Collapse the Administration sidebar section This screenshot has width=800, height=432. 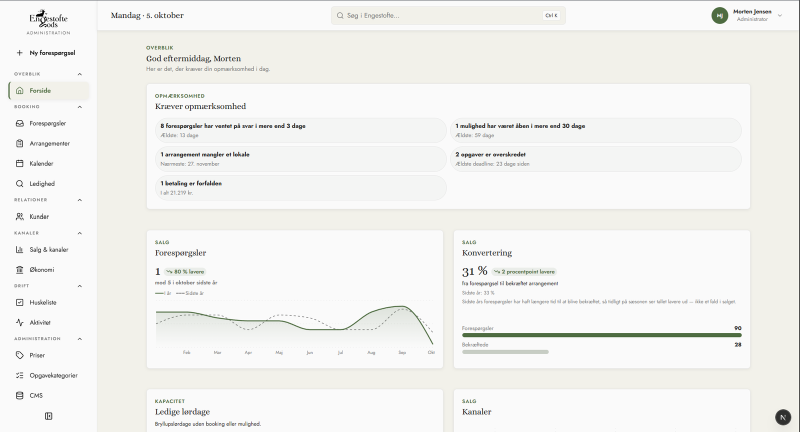click(80, 339)
